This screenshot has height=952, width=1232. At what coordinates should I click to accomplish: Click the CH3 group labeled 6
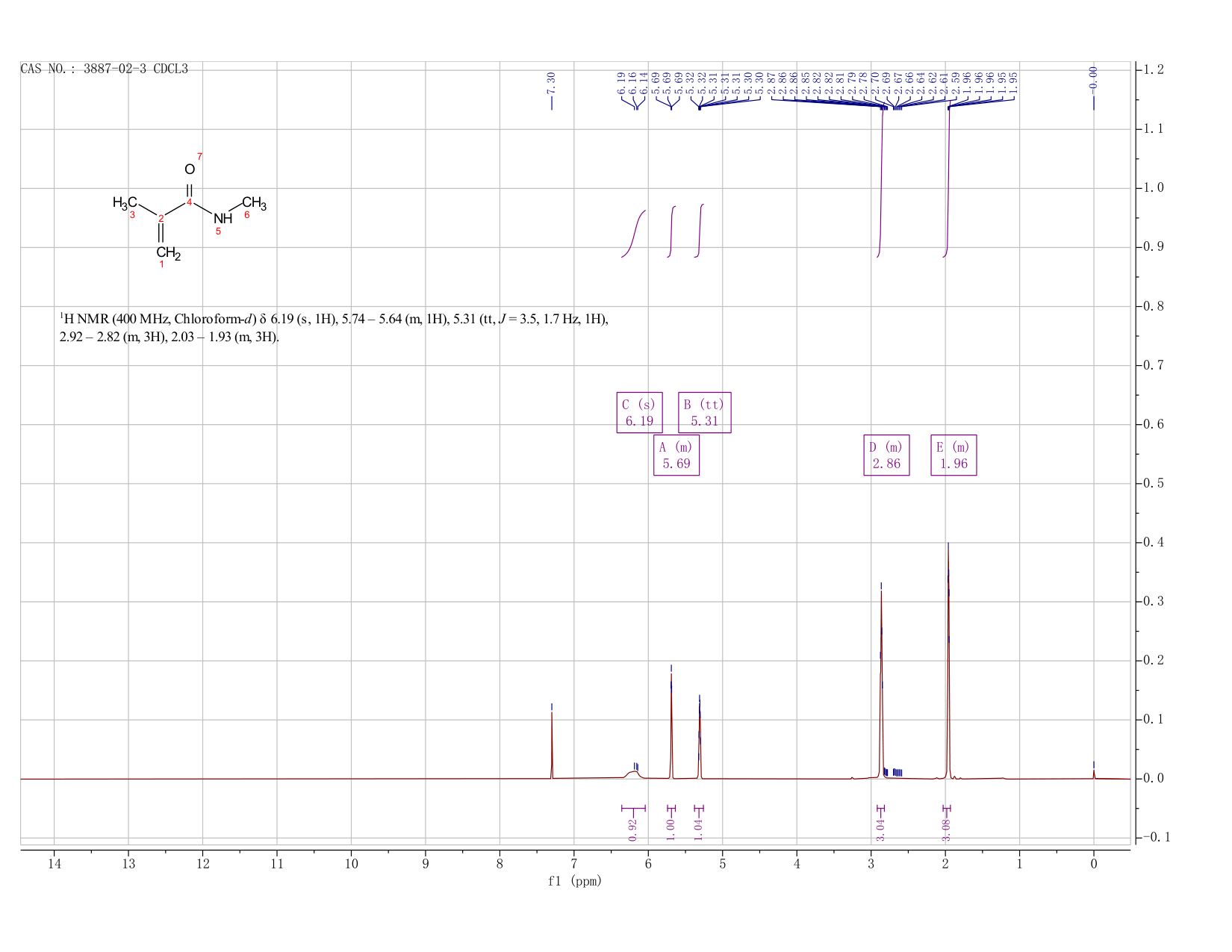254,203
